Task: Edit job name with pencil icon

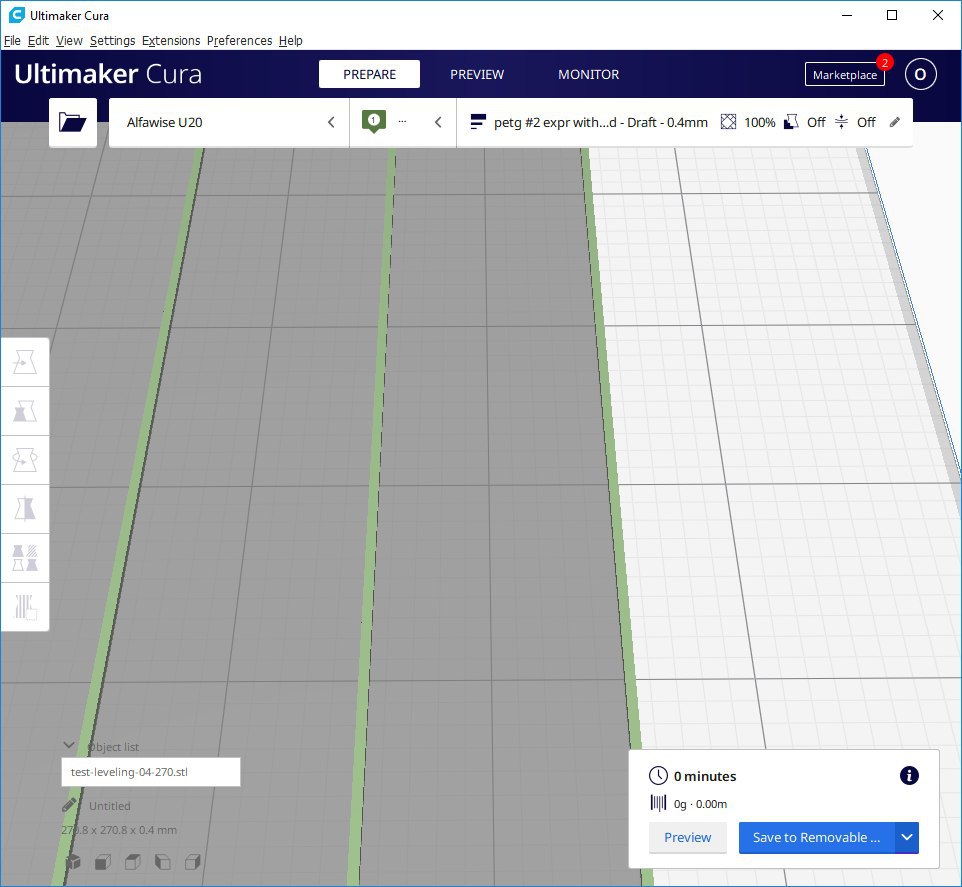Action: tap(69, 805)
